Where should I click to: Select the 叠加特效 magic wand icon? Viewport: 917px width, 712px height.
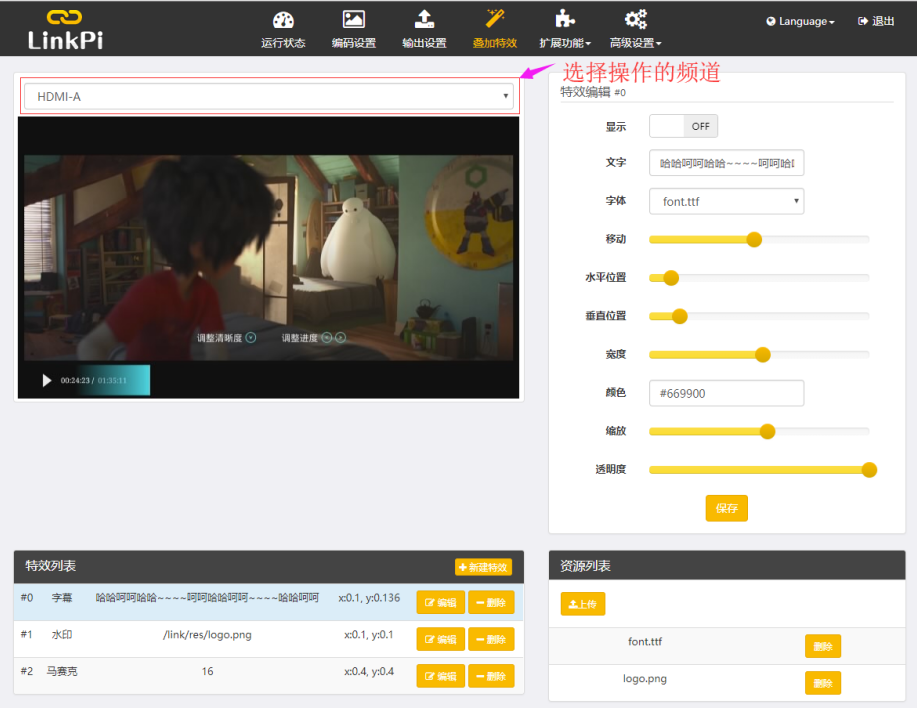[495, 19]
